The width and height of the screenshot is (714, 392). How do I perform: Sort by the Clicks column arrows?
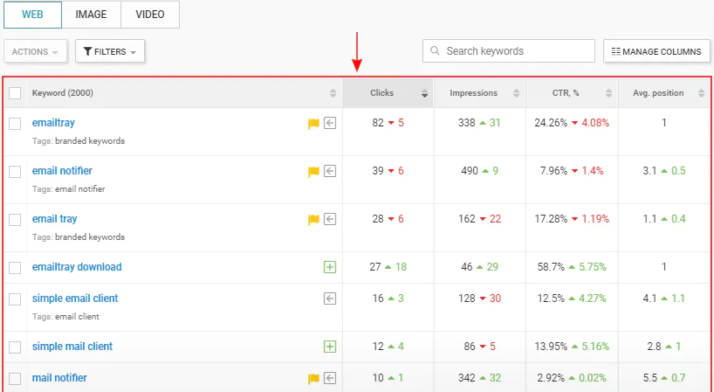(424, 93)
